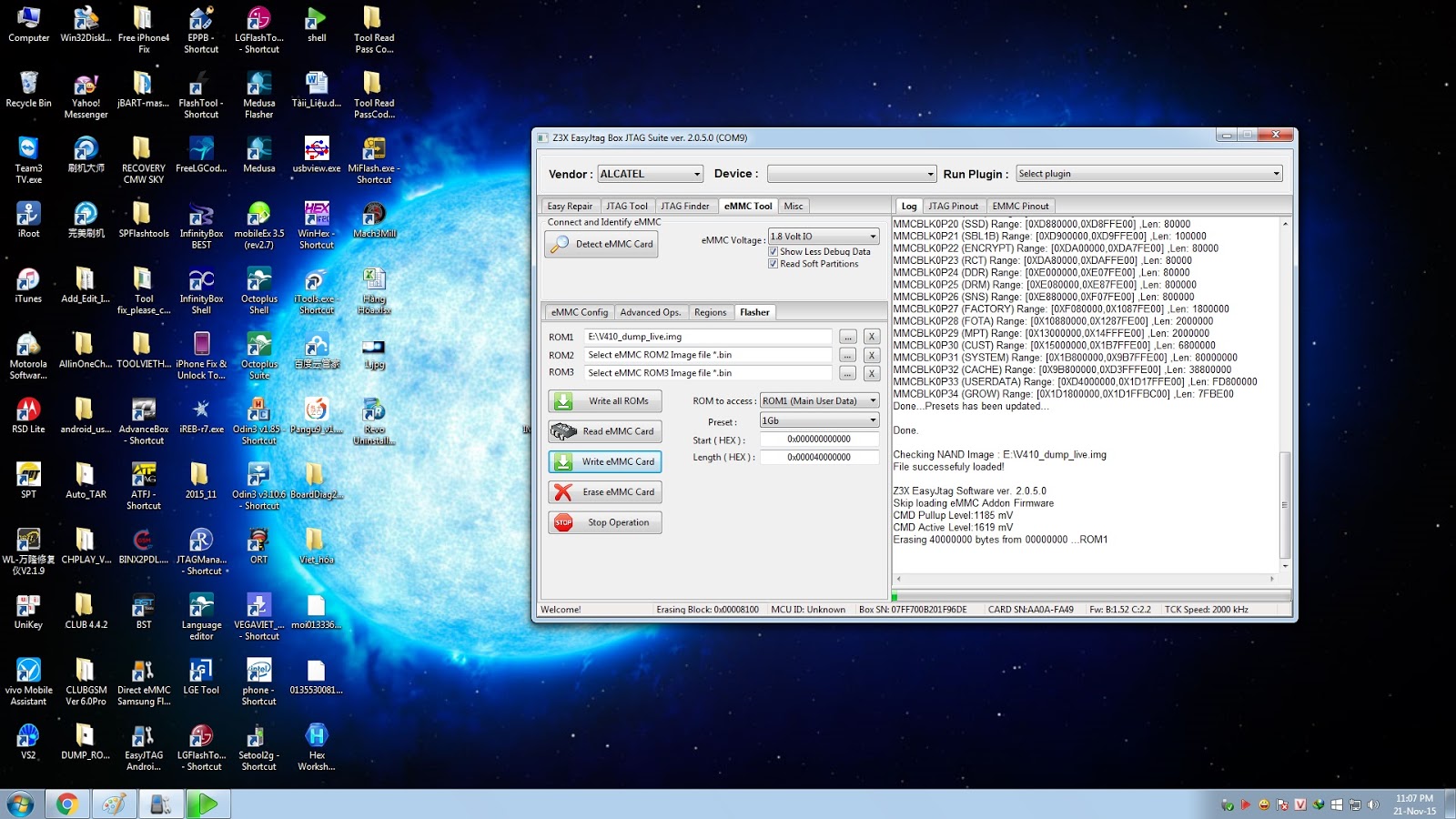Image resolution: width=1456 pixels, height=819 pixels.
Task: Open the Mach3Mill desktop icon
Action: [x=374, y=220]
